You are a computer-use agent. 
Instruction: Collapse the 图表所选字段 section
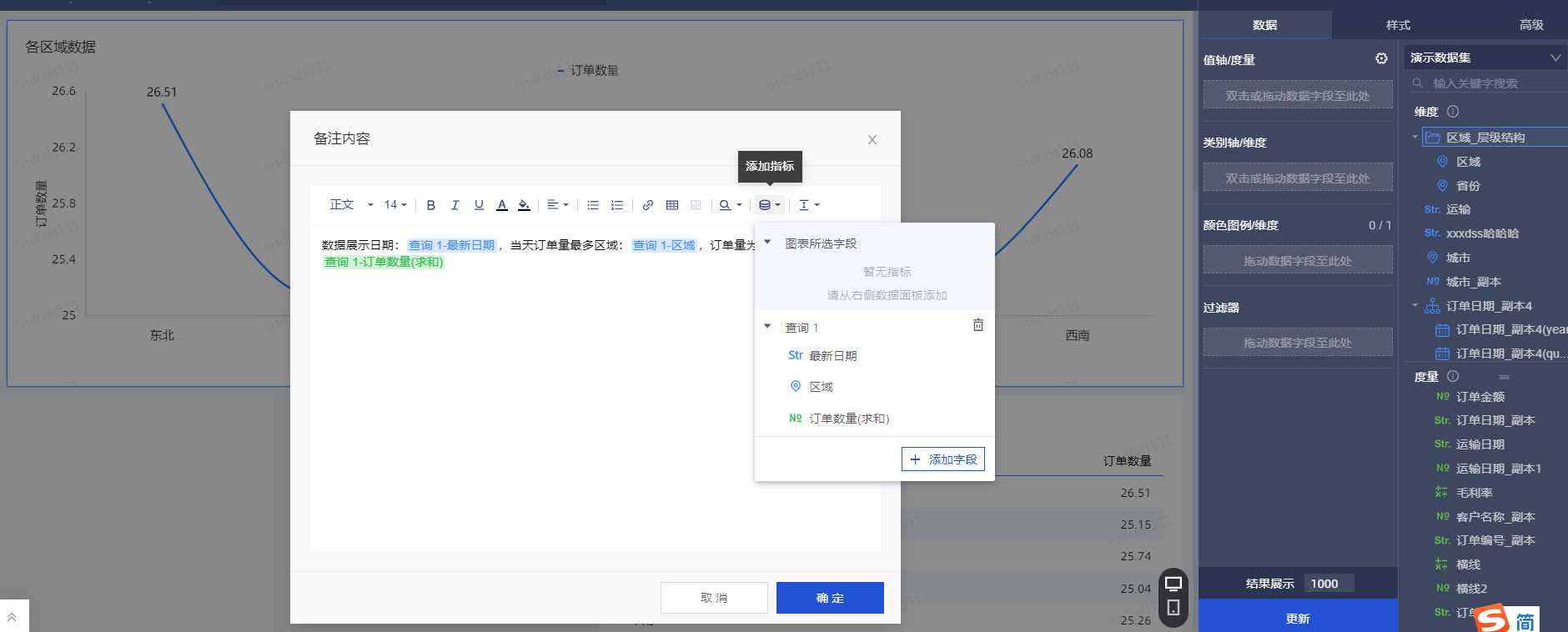point(767,243)
